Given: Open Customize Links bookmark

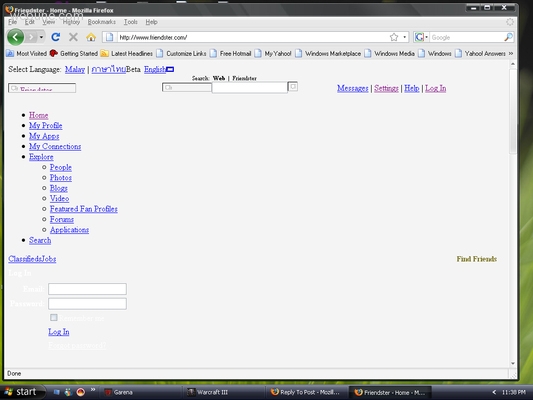Looking at the screenshot, I should pos(182,53).
